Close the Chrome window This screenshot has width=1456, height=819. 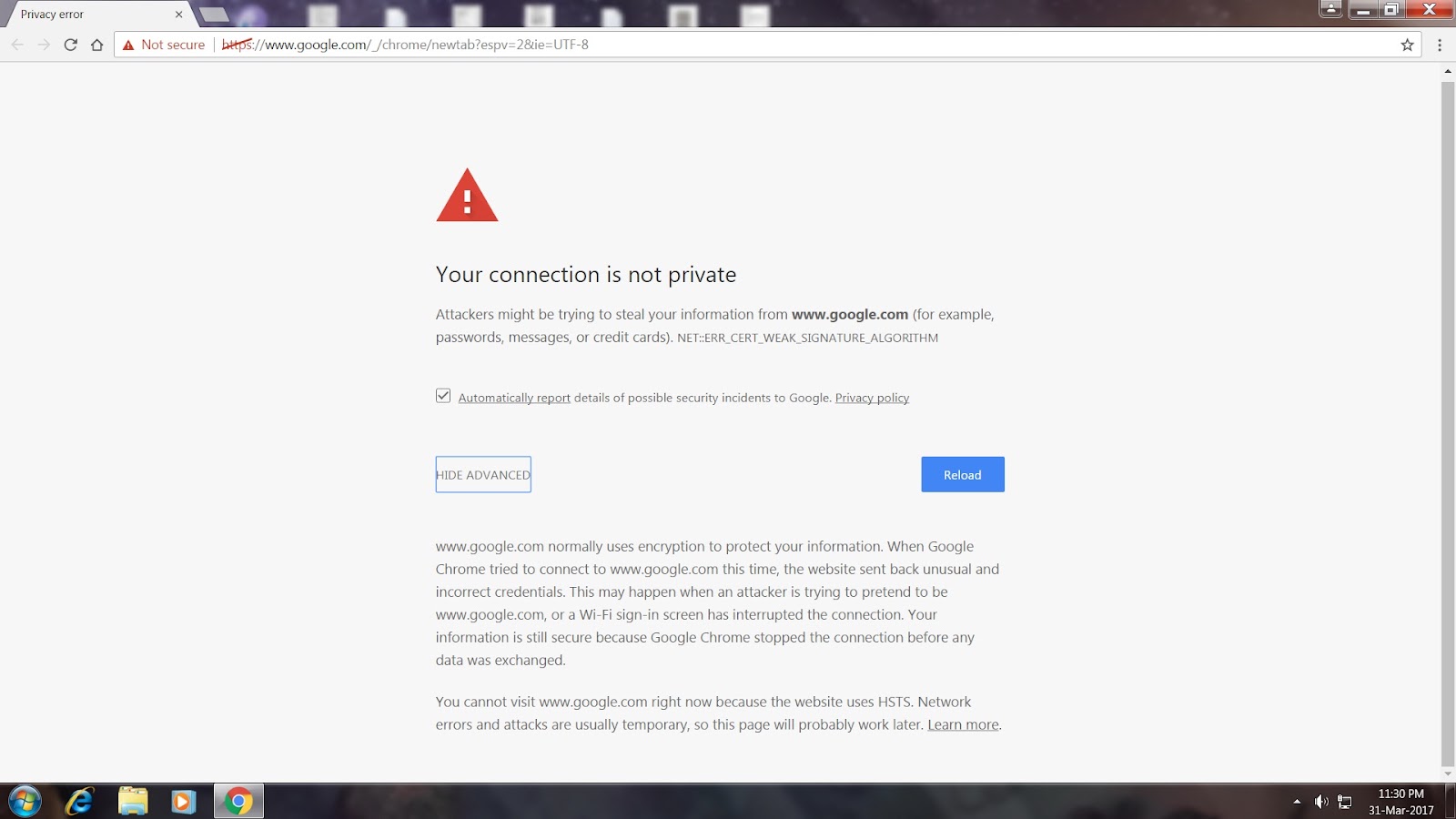1429,9
